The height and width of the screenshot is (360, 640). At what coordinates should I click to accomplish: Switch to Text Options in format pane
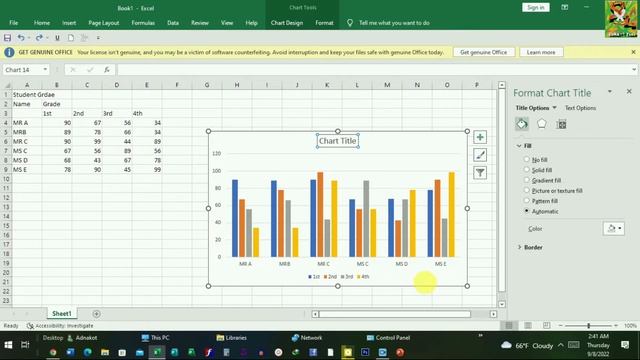pyautogui.click(x=580, y=108)
